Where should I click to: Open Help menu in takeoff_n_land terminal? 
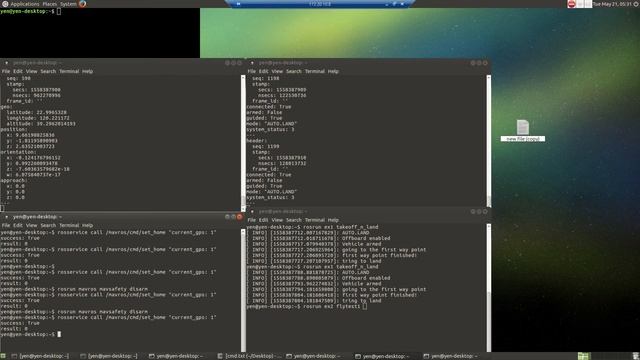coord(333,220)
